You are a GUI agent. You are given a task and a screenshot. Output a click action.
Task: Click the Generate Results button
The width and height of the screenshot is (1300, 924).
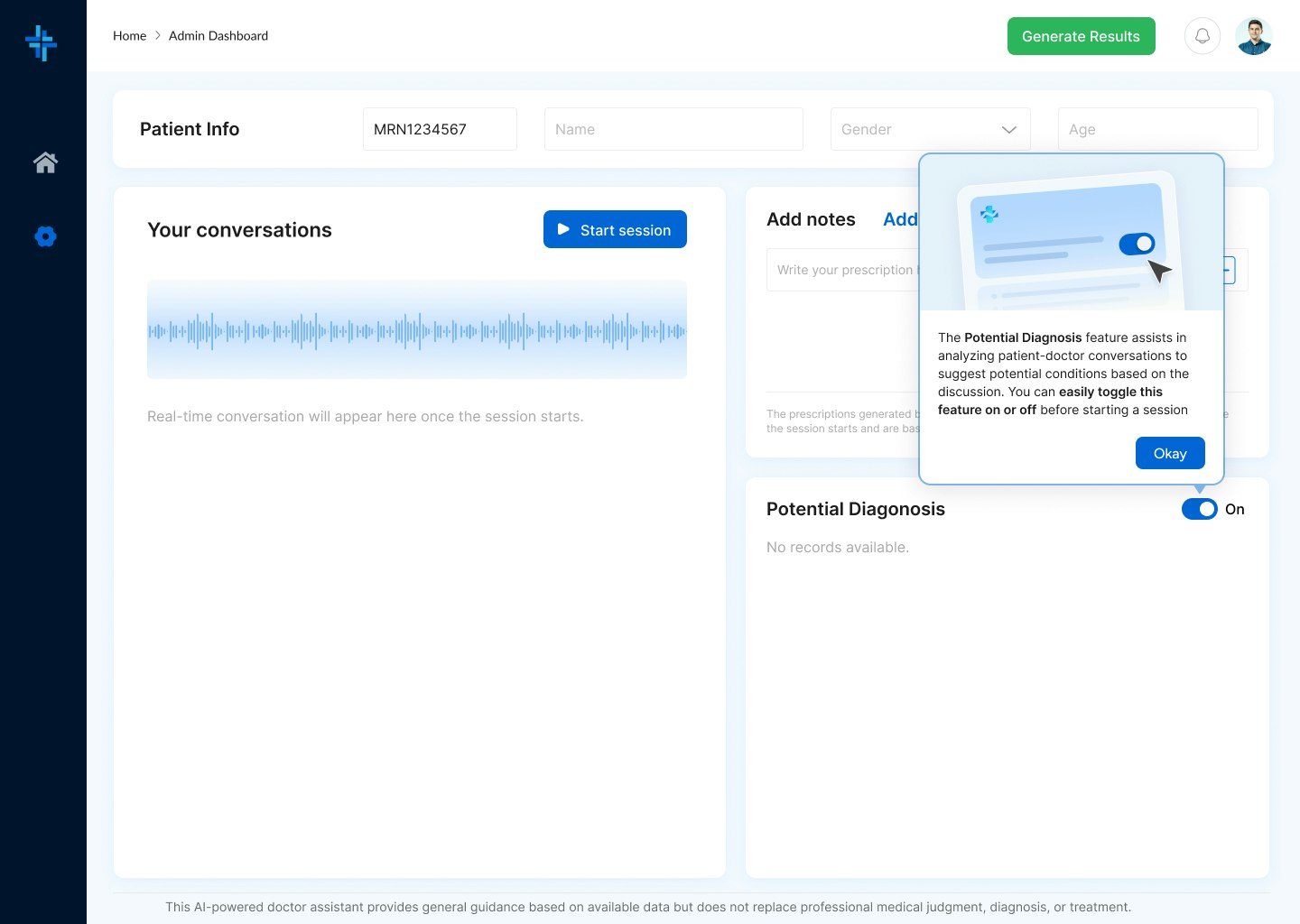(x=1081, y=36)
